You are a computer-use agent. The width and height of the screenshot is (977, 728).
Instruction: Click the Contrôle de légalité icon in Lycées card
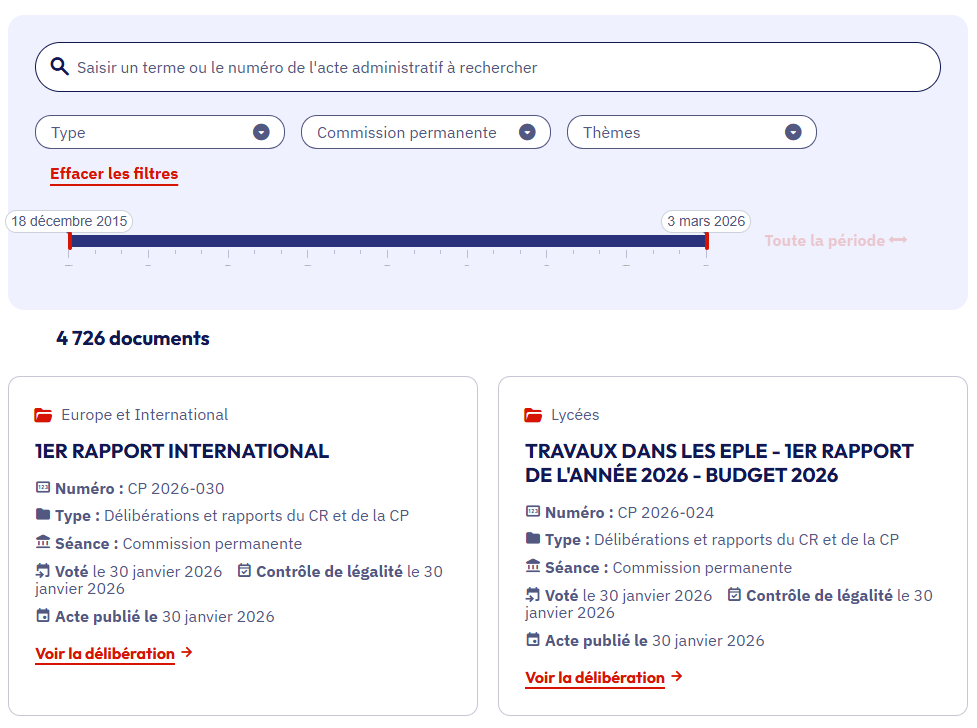734,595
